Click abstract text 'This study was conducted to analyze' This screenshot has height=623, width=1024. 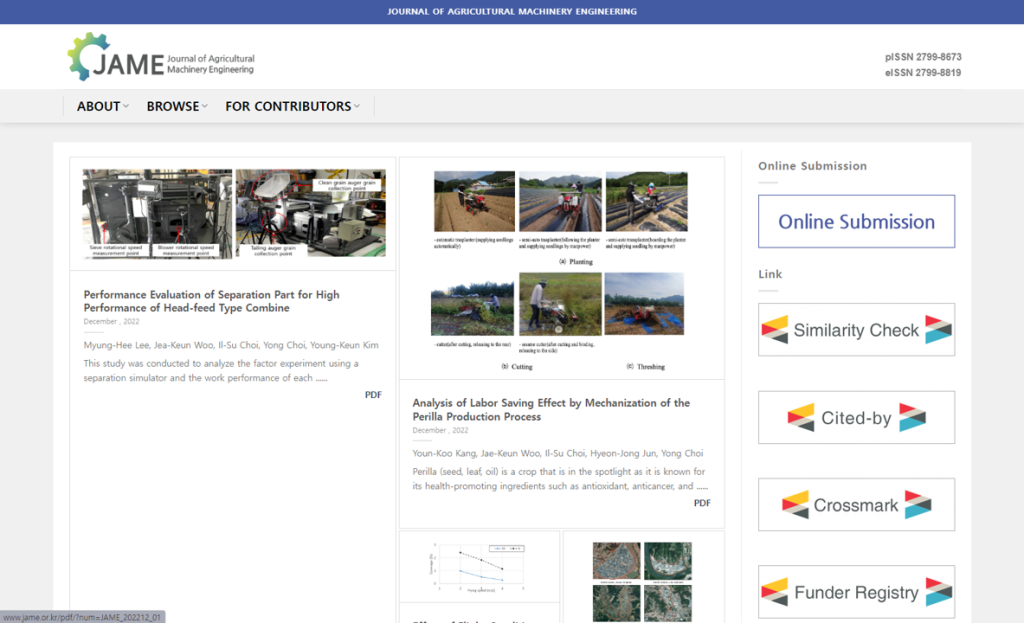[221, 370]
